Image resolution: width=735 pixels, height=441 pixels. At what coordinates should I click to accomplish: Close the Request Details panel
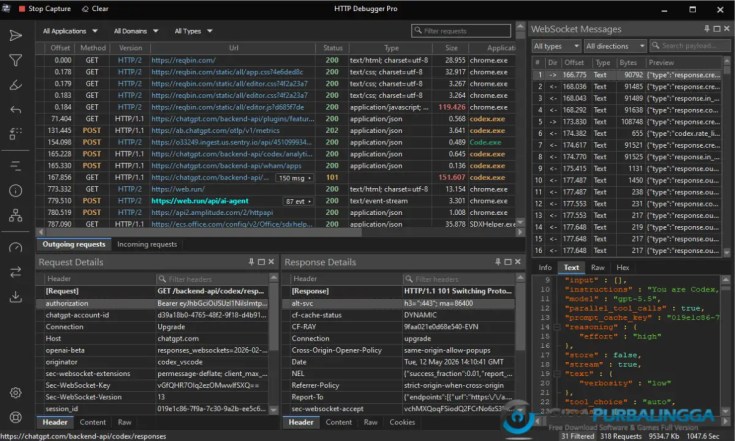pyautogui.click(x=271, y=262)
